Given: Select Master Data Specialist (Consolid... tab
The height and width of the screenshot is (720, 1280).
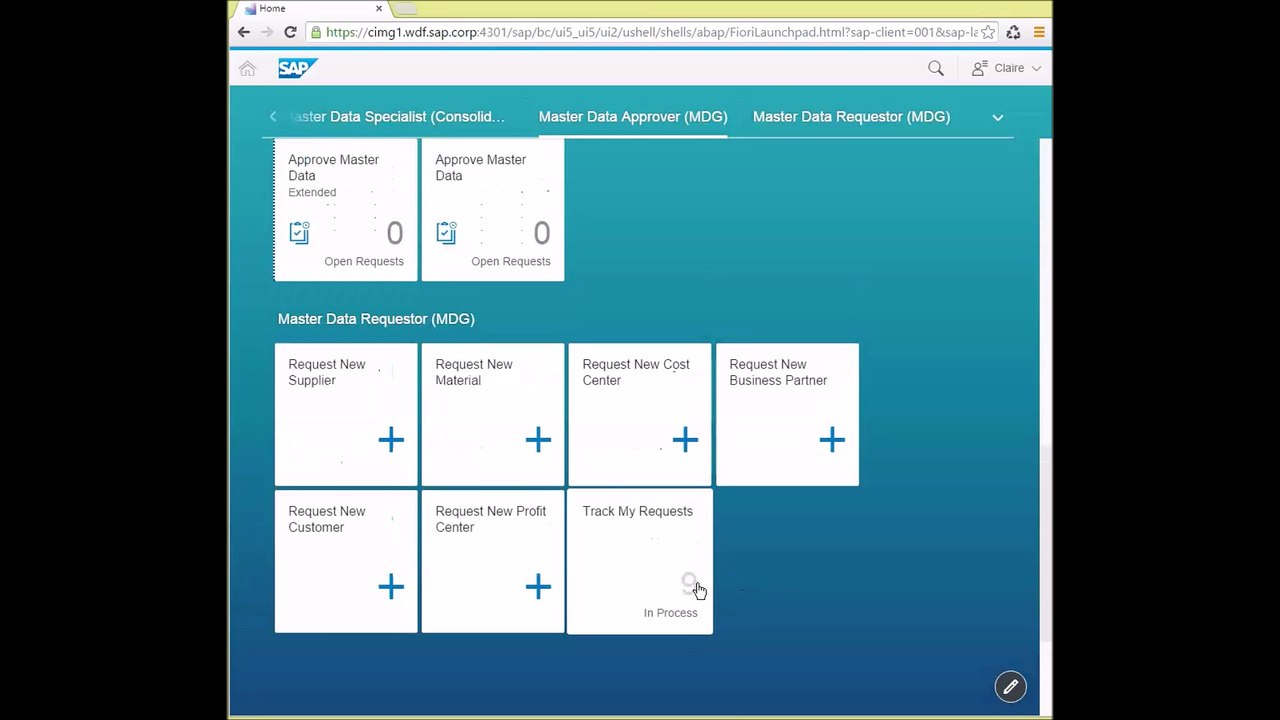Looking at the screenshot, I should (397, 117).
